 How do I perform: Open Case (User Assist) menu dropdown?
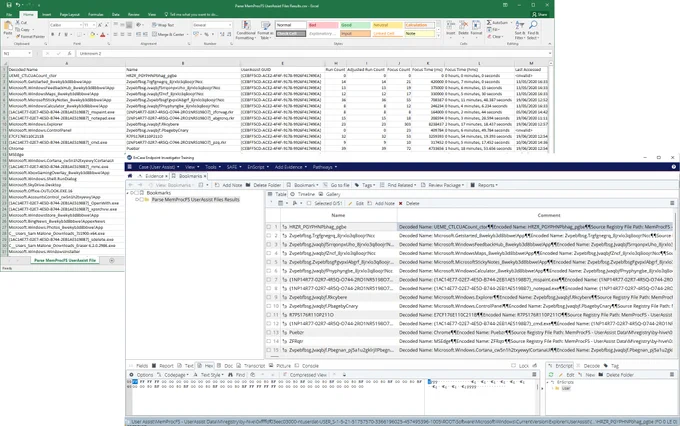click(x=159, y=167)
